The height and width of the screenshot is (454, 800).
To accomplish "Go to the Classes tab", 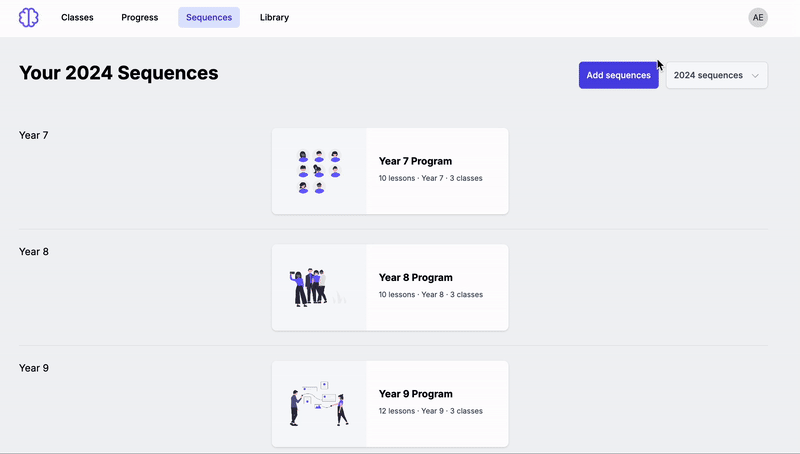I will (77, 17).
